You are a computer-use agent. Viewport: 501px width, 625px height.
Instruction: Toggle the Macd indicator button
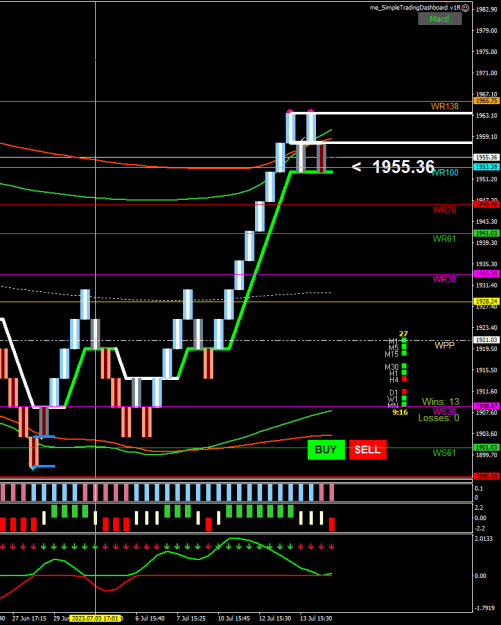pos(440,19)
